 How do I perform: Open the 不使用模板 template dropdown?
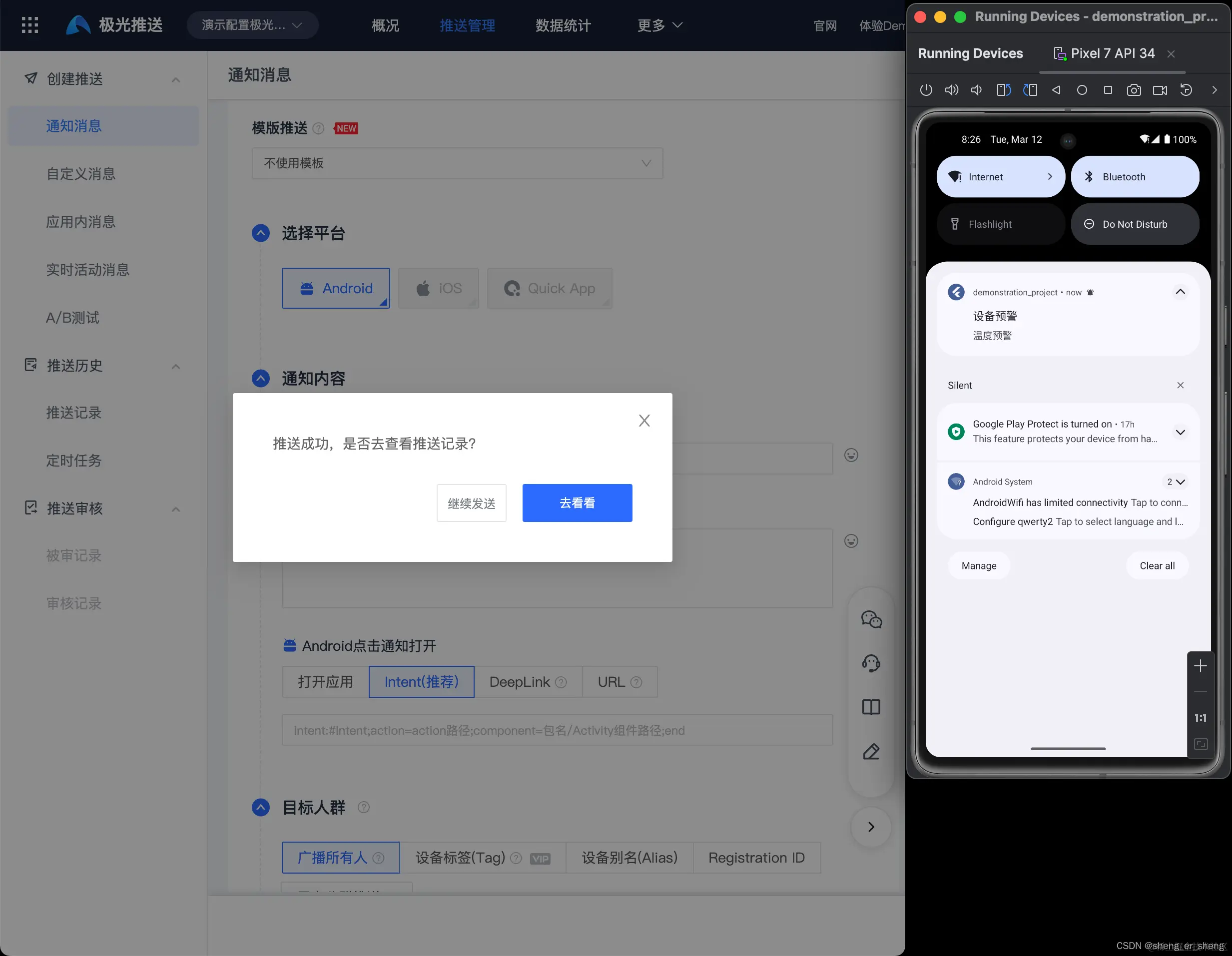tap(457, 163)
